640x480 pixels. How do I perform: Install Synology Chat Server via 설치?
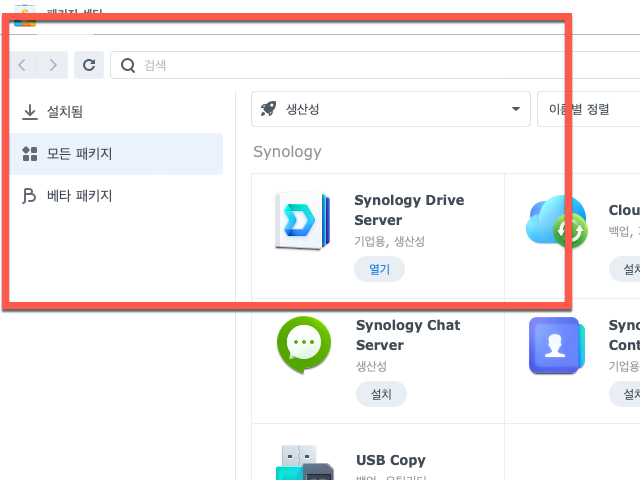pos(381,394)
